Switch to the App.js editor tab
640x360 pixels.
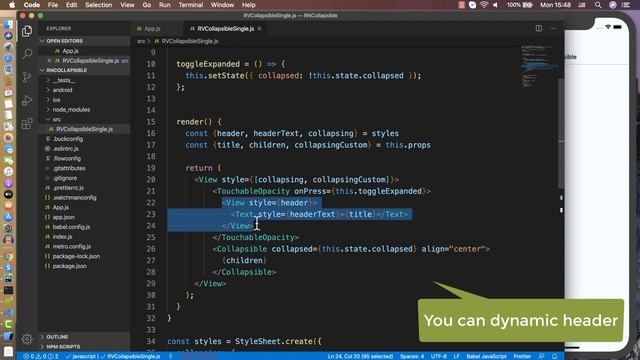[x=152, y=29]
